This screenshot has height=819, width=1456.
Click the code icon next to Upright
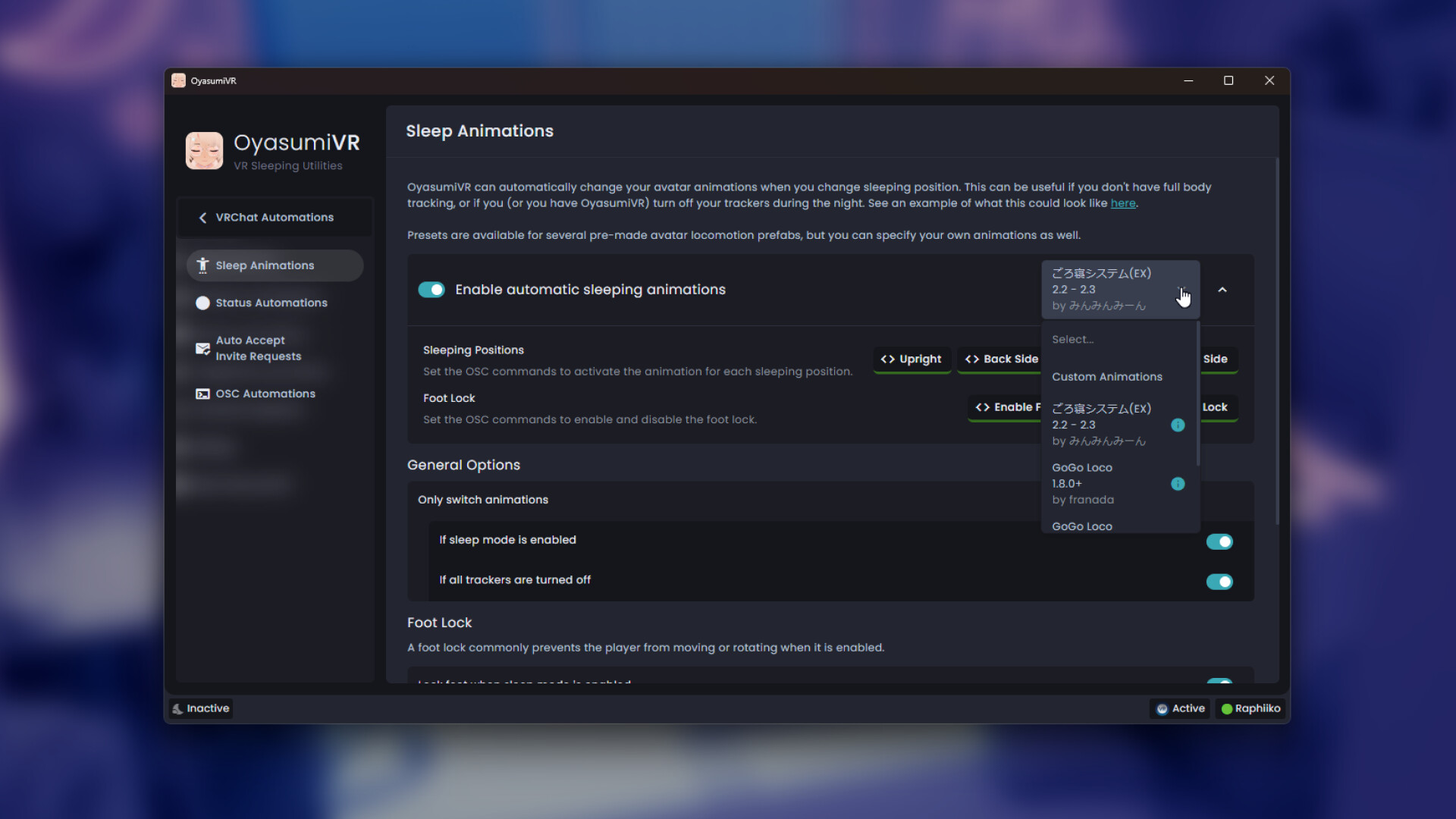(x=887, y=359)
